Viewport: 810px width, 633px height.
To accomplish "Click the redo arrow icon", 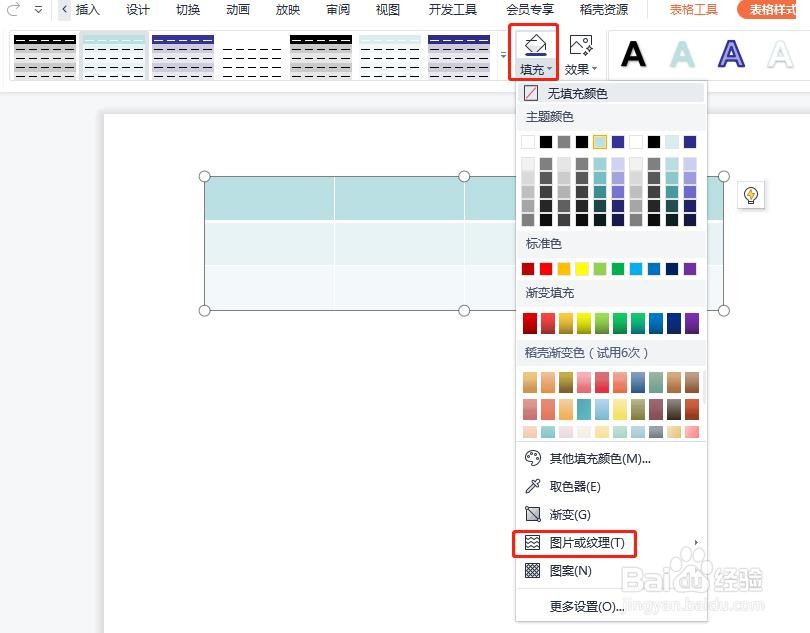I will click(14, 9).
